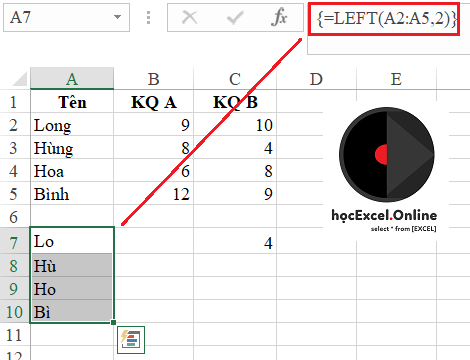
Task: Click the Select All corner triangle
Action: (x=20, y=79)
